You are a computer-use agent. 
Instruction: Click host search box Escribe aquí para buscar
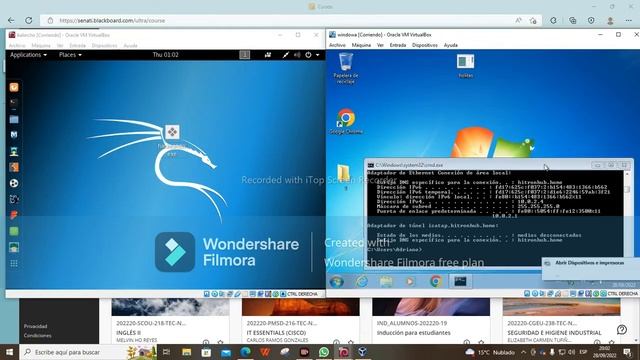[x=88, y=352]
